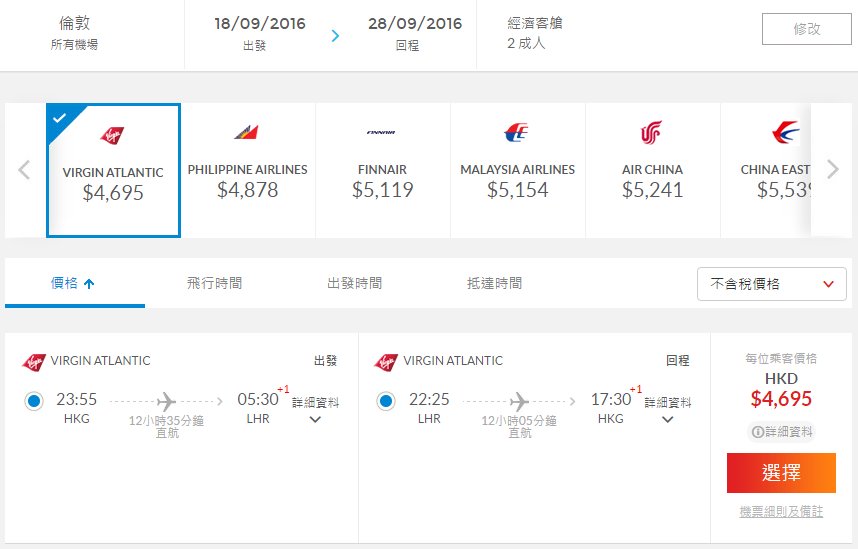Expand outbound flight 詳細資料 chevron
858x549 pixels.
[x=315, y=420]
